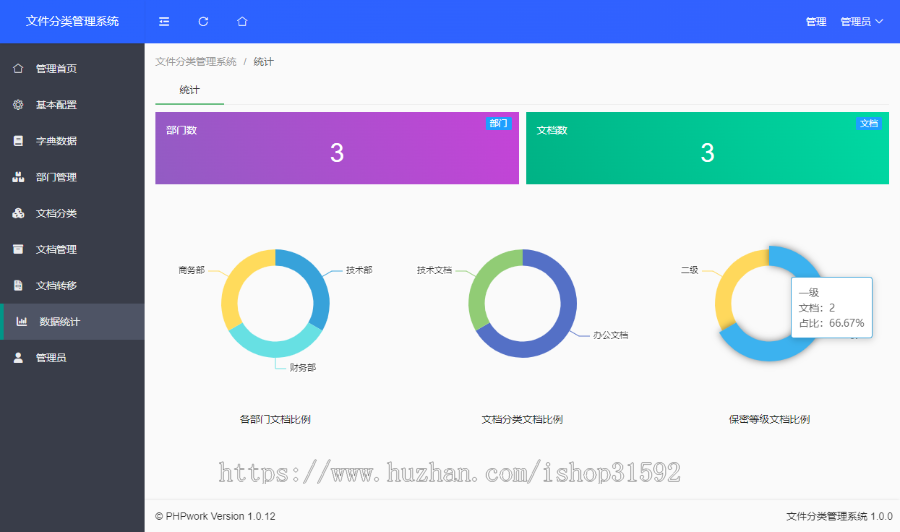Open 文档管理 in the sidebar

72,249
